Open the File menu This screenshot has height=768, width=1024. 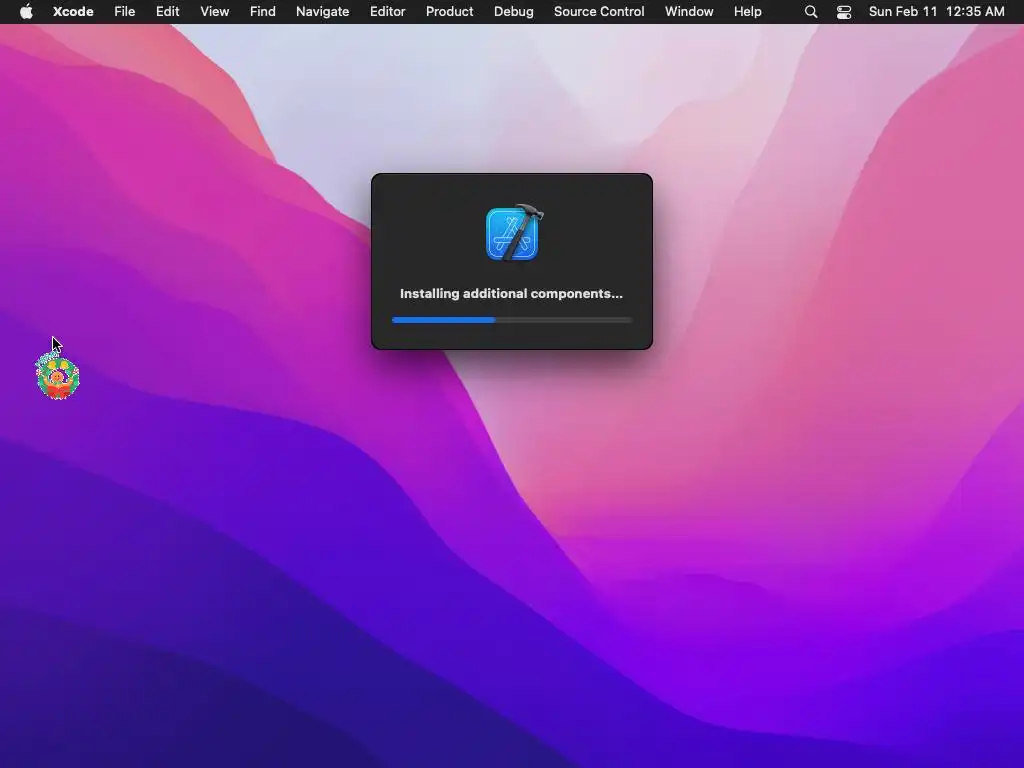(x=125, y=12)
